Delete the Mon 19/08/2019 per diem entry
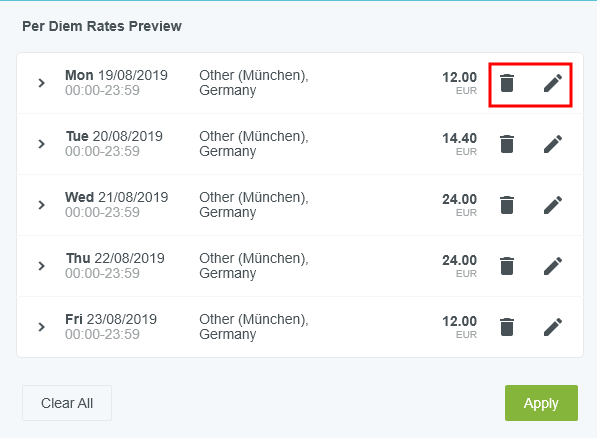 click(x=507, y=83)
